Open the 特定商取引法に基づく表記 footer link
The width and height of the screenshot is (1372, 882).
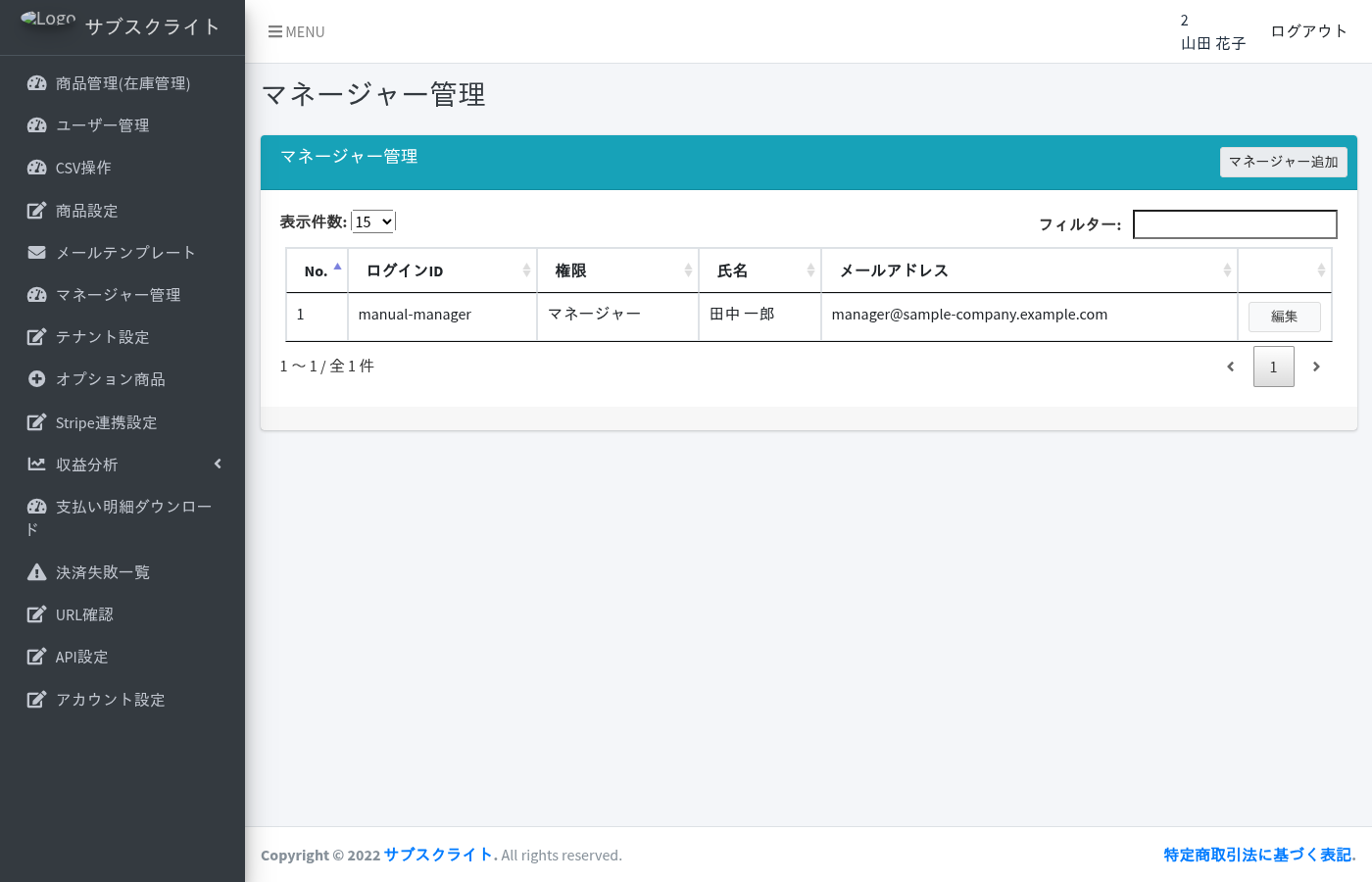[1257, 855]
